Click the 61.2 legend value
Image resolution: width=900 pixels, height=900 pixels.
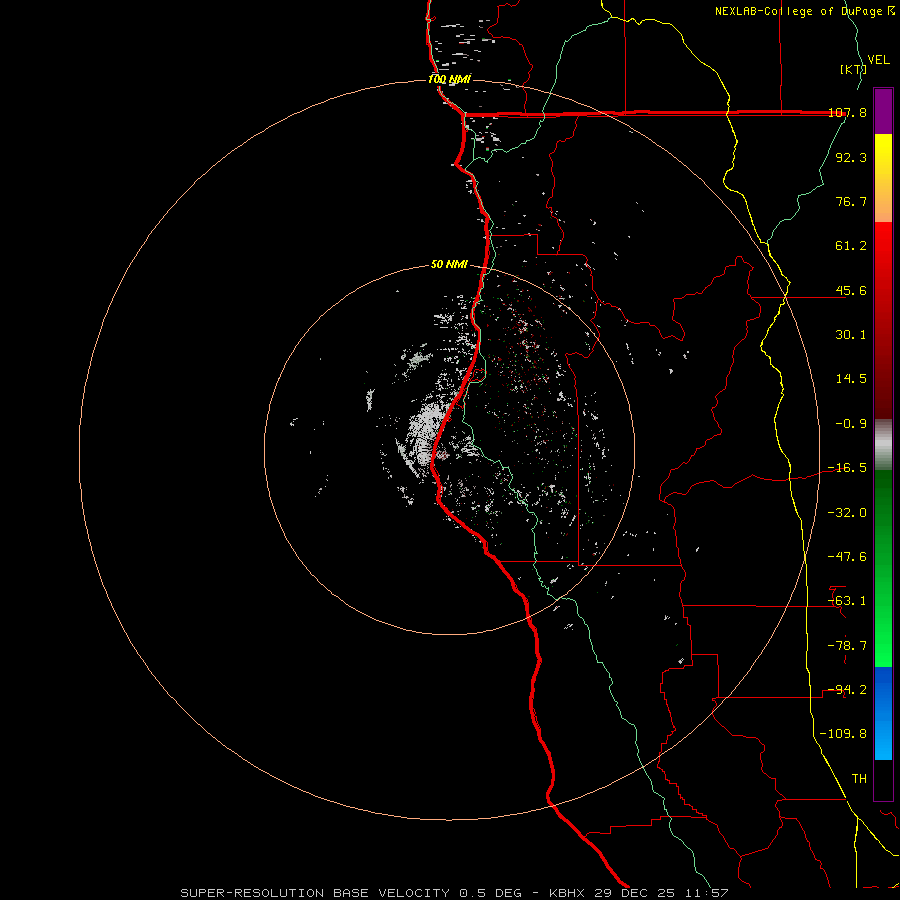click(x=851, y=246)
